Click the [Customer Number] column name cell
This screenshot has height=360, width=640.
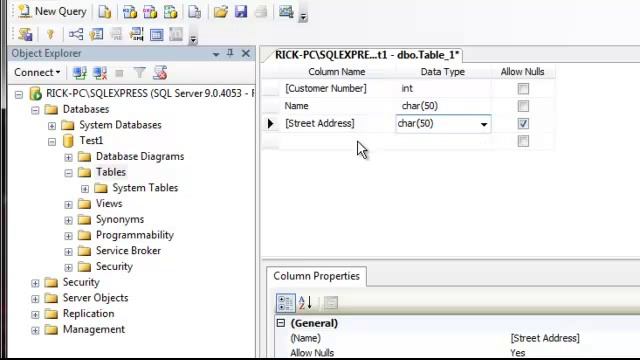tap(337, 89)
